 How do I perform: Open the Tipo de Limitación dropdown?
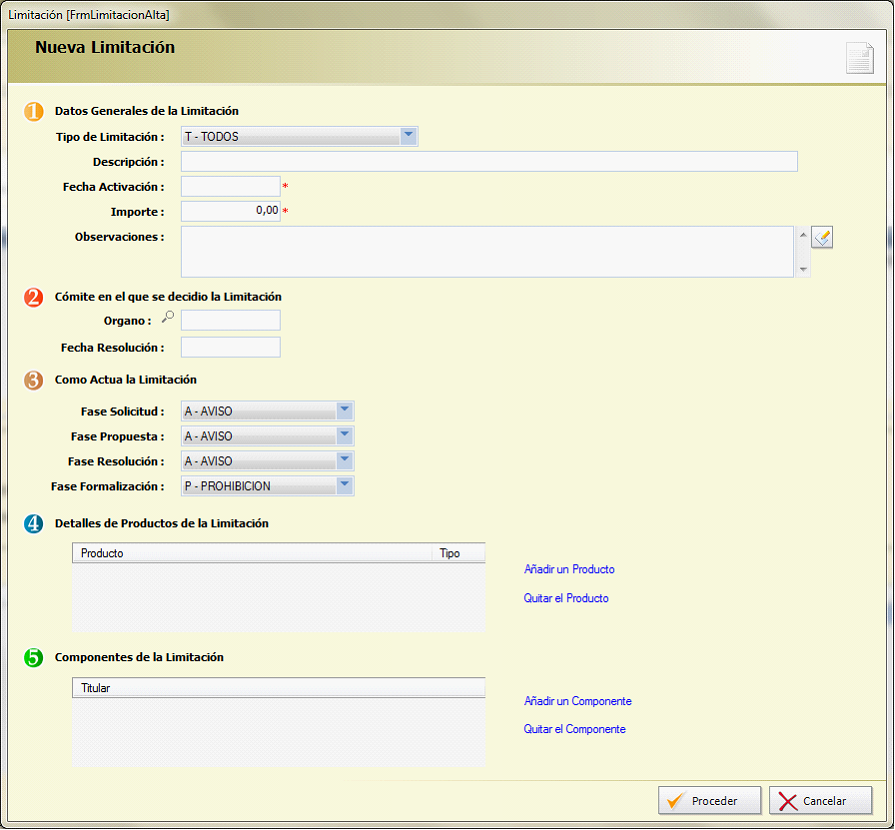coord(408,136)
